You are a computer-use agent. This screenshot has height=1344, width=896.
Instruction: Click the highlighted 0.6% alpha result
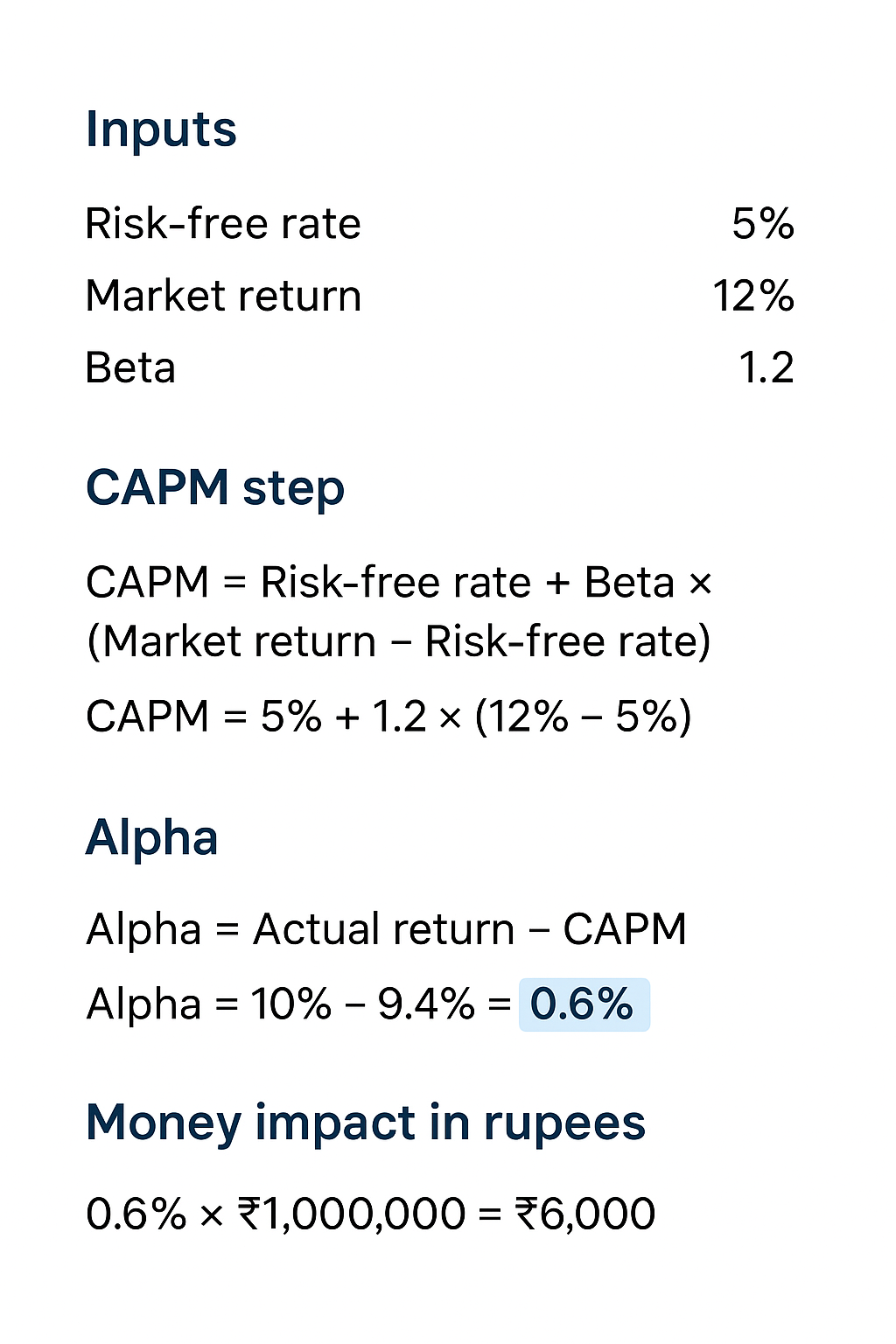click(583, 1004)
